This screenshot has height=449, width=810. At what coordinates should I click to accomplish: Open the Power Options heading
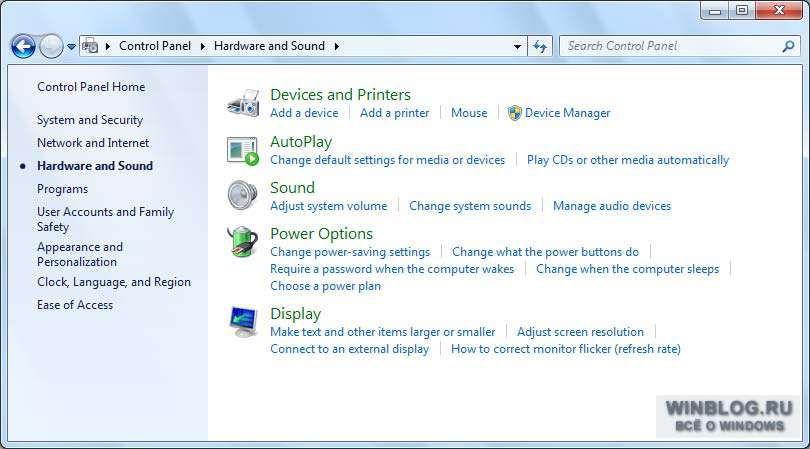(321, 234)
